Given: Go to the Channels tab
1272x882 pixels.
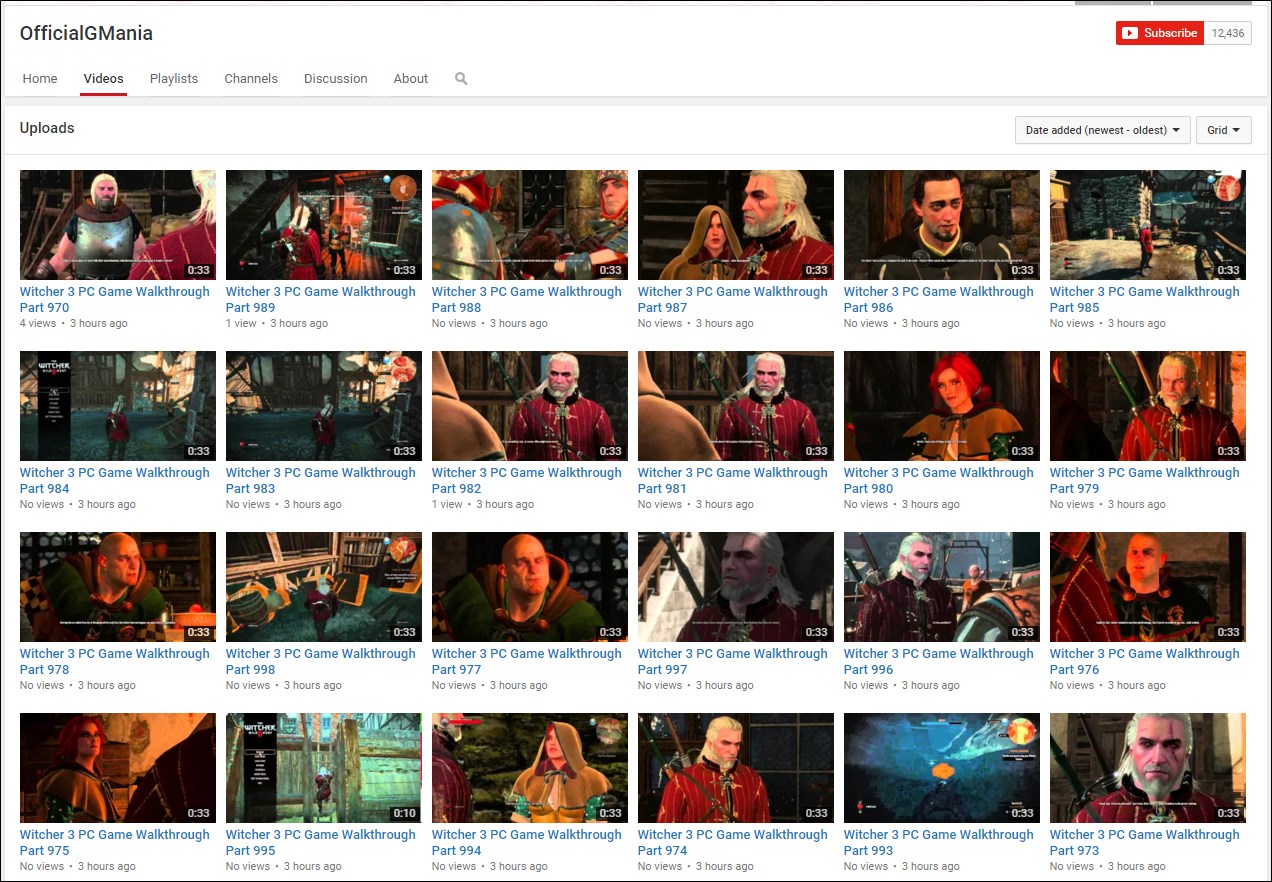Looking at the screenshot, I should [251, 78].
